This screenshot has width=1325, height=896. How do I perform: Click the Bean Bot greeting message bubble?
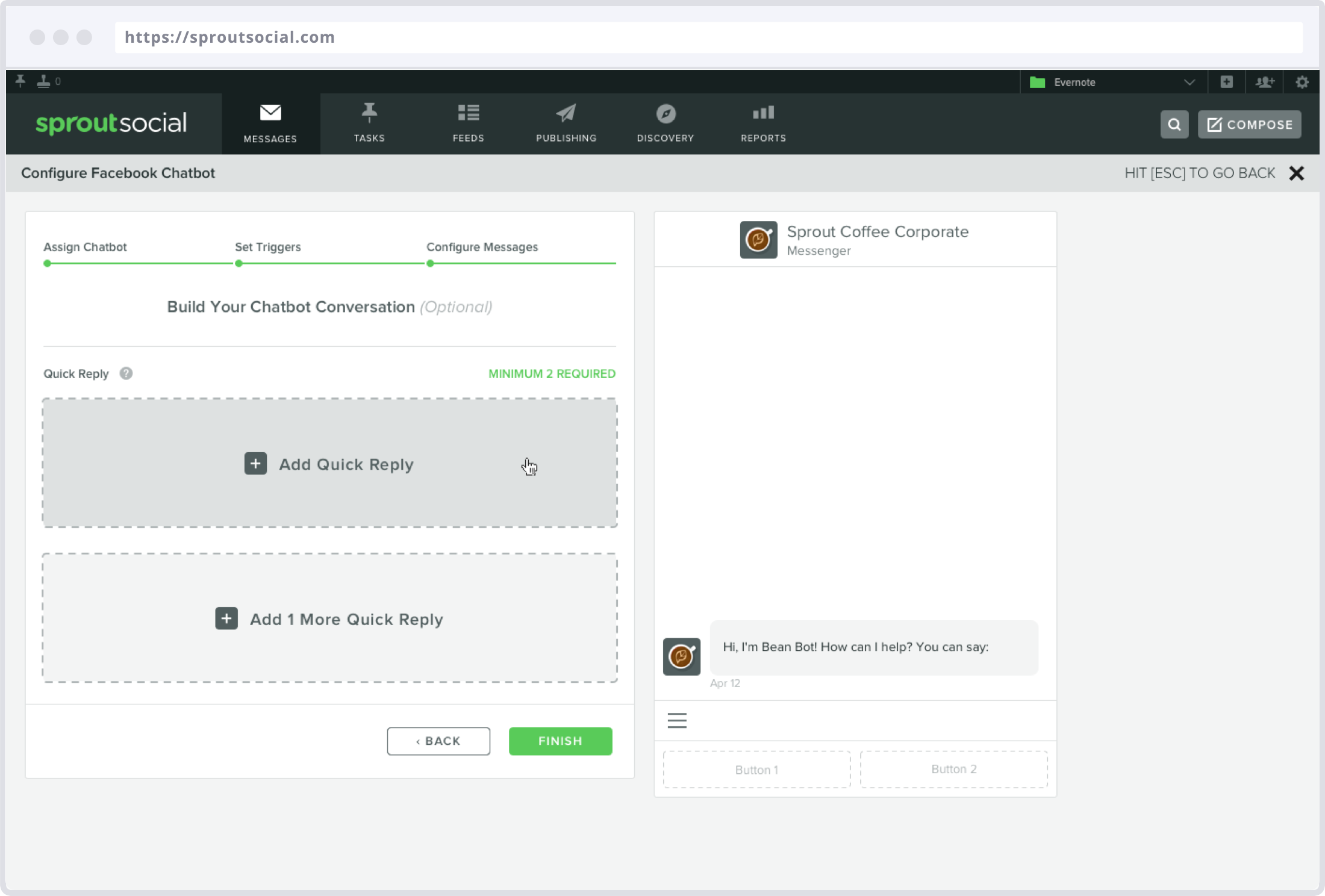pyautogui.click(x=874, y=647)
